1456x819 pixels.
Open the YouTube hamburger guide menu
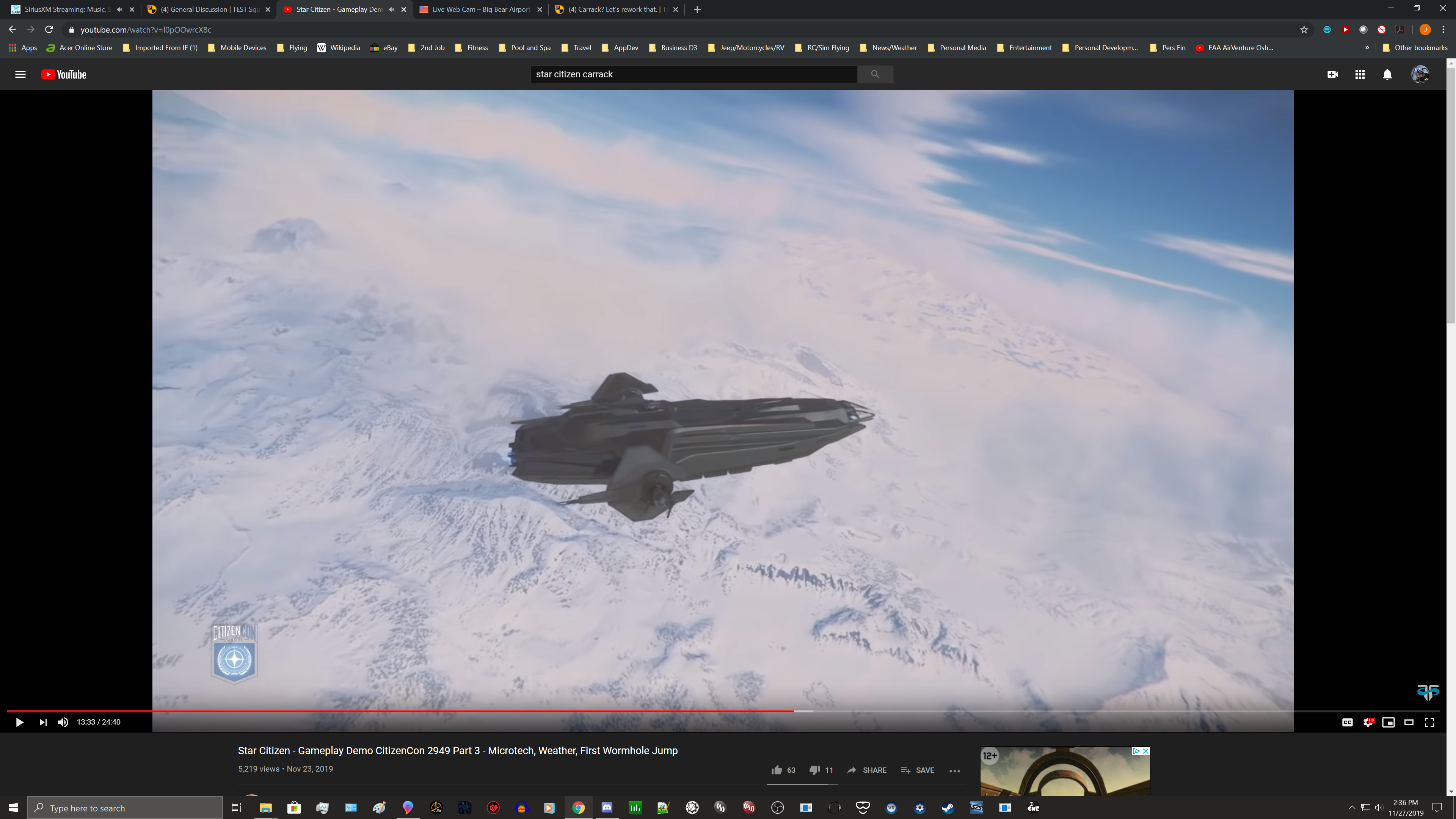(20, 74)
